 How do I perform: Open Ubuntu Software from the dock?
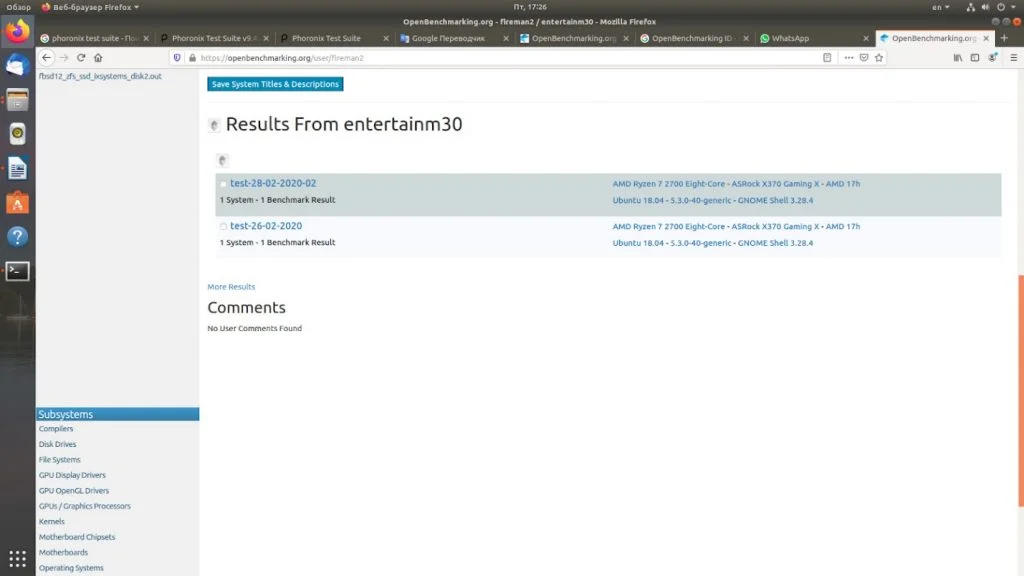tap(18, 202)
